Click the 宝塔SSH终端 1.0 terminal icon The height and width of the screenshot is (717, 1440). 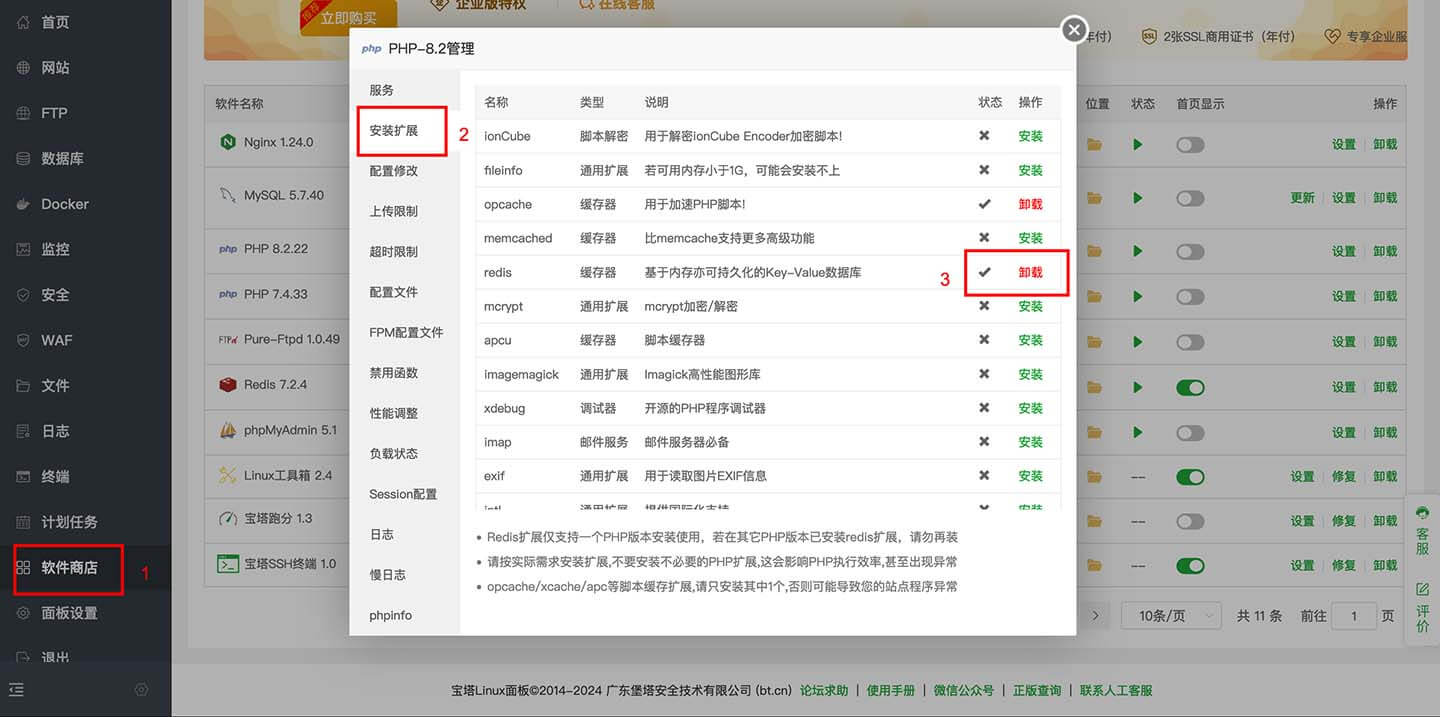[x=227, y=563]
